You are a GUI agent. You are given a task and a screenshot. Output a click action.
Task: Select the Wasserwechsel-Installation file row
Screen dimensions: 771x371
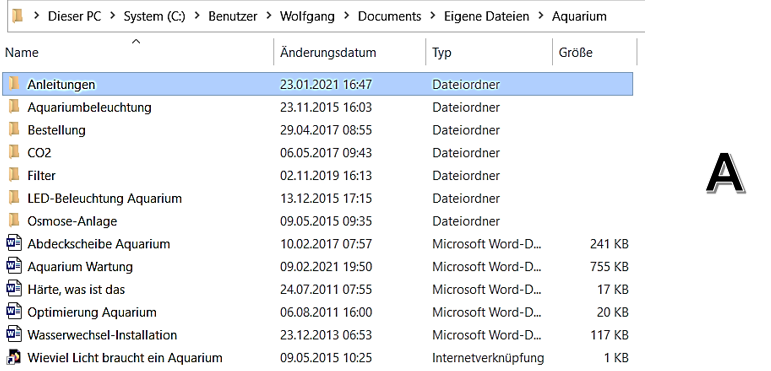tap(319, 335)
